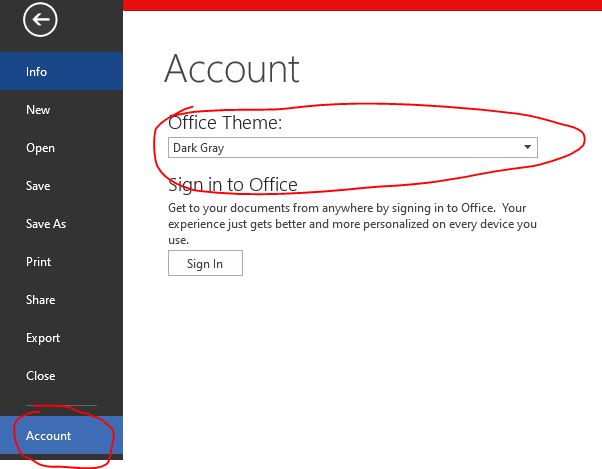Screen dimensions: 602x469
Task: Click the red title bar at top
Action: click(360, 5)
